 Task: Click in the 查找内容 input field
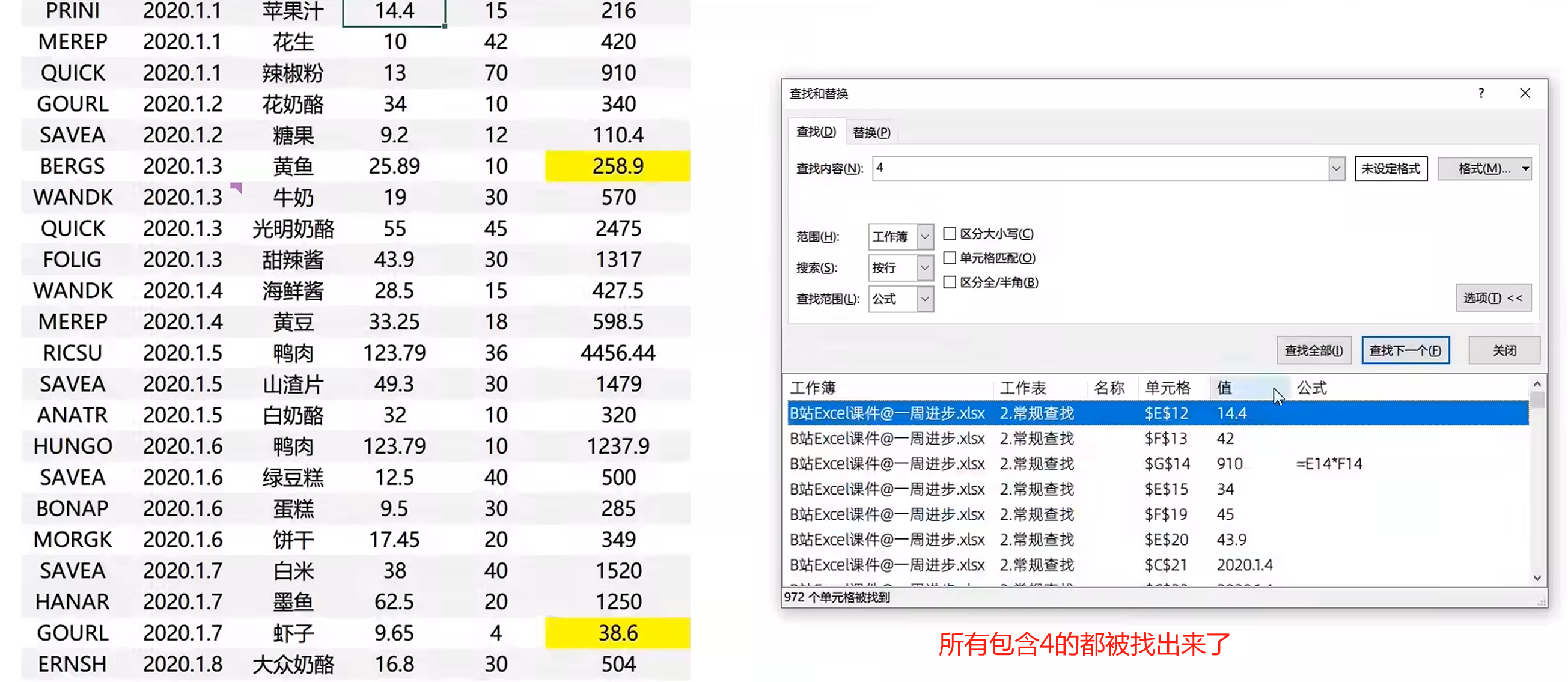(1096, 168)
